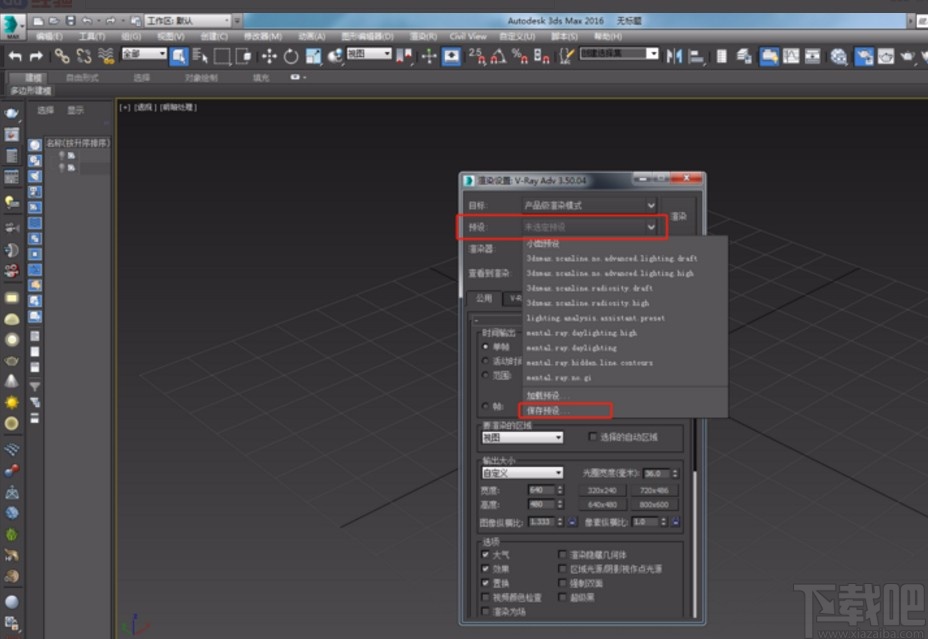Activate the Select and Rotate tool

[289, 57]
